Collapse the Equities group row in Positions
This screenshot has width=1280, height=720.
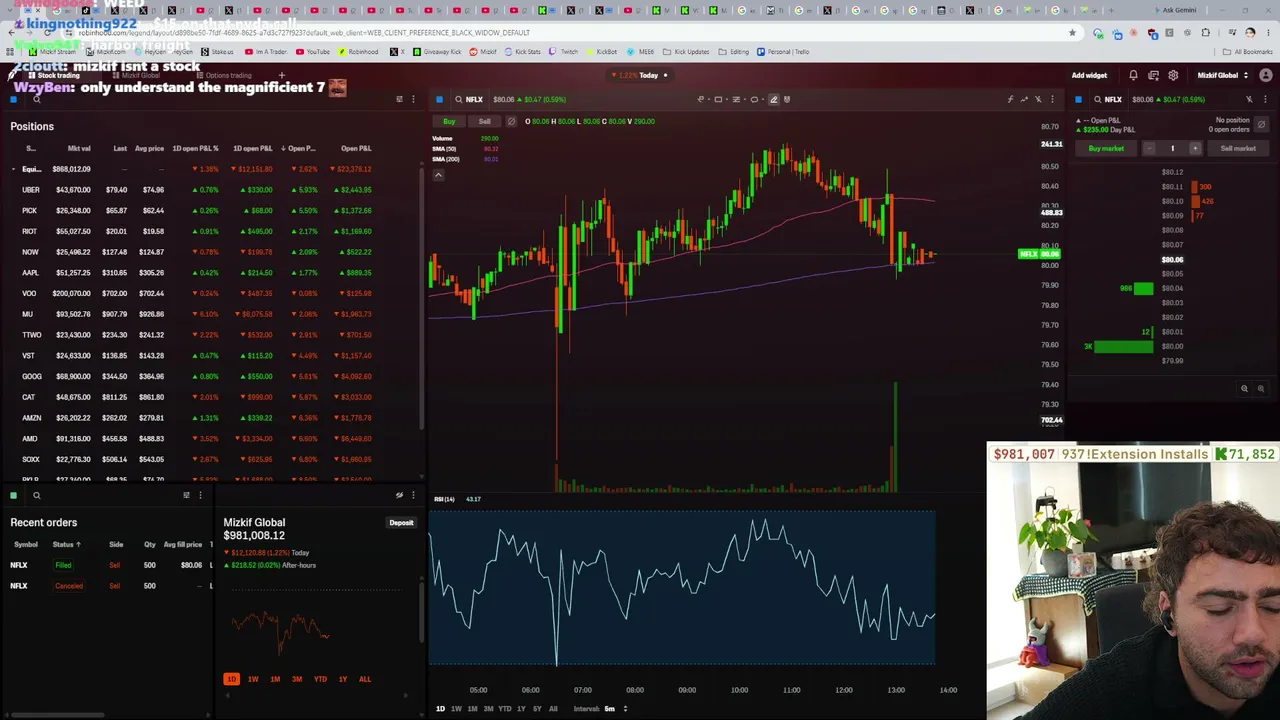[x=14, y=169]
